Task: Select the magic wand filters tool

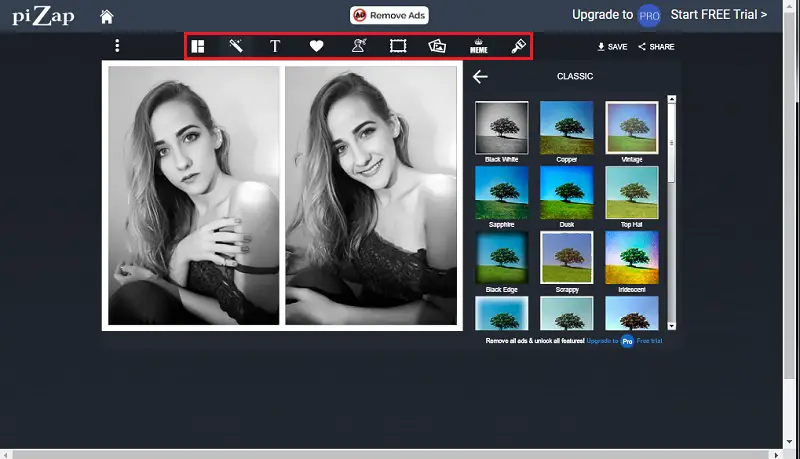Action: (236, 46)
